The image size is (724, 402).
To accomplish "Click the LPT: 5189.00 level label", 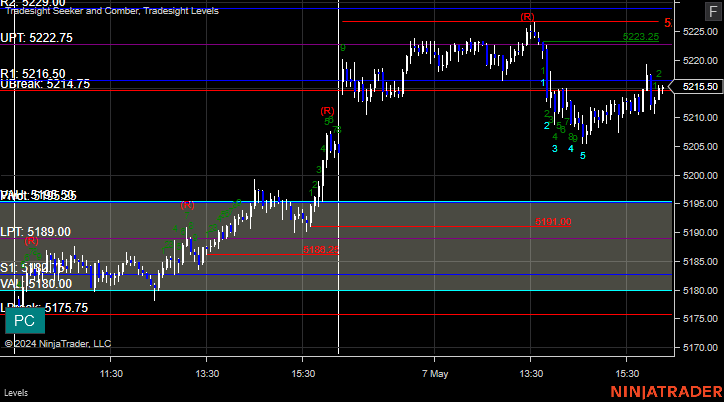I will [x=36, y=232].
